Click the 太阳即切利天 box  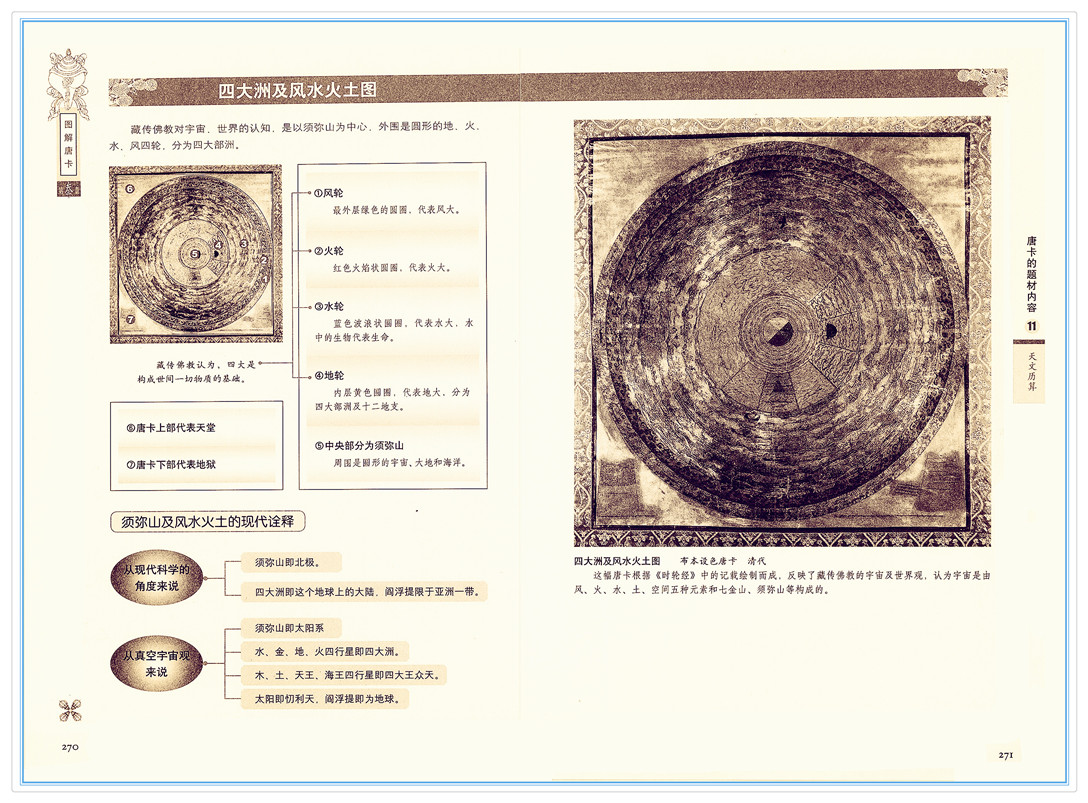[x=326, y=699]
